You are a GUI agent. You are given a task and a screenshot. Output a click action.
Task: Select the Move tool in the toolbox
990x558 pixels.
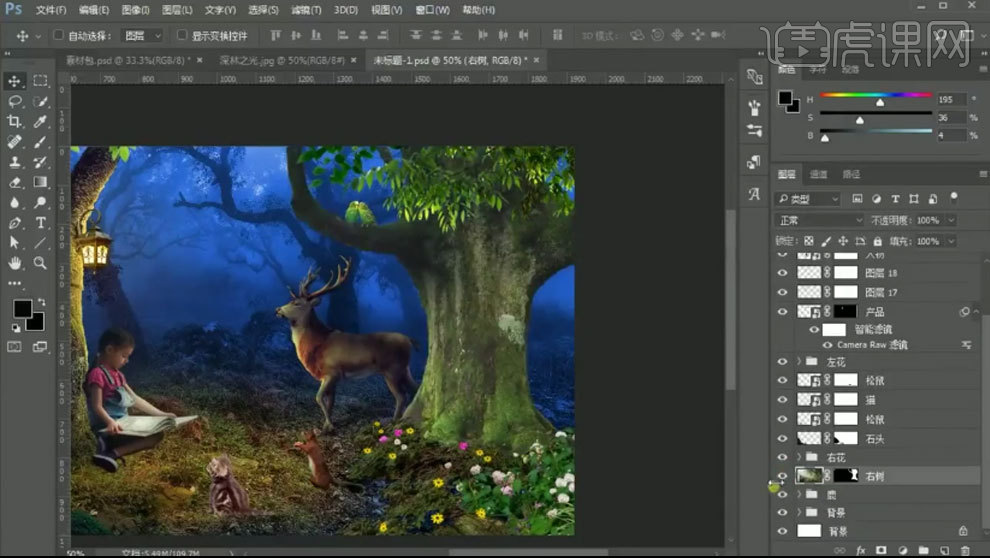pyautogui.click(x=14, y=81)
